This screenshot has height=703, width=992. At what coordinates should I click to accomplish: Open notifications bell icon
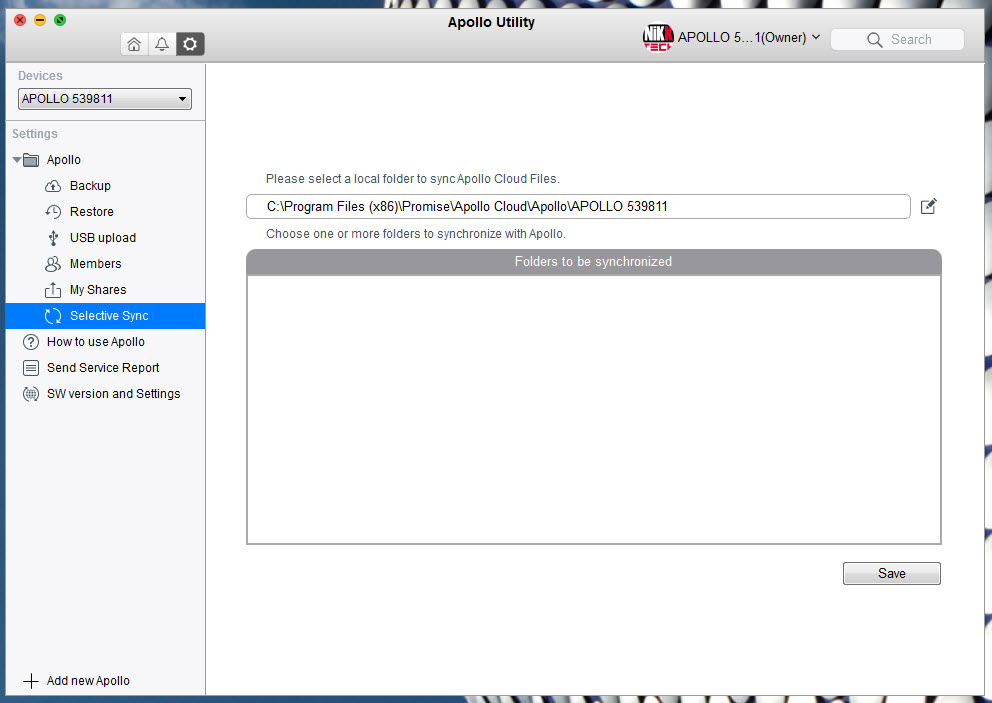click(162, 44)
